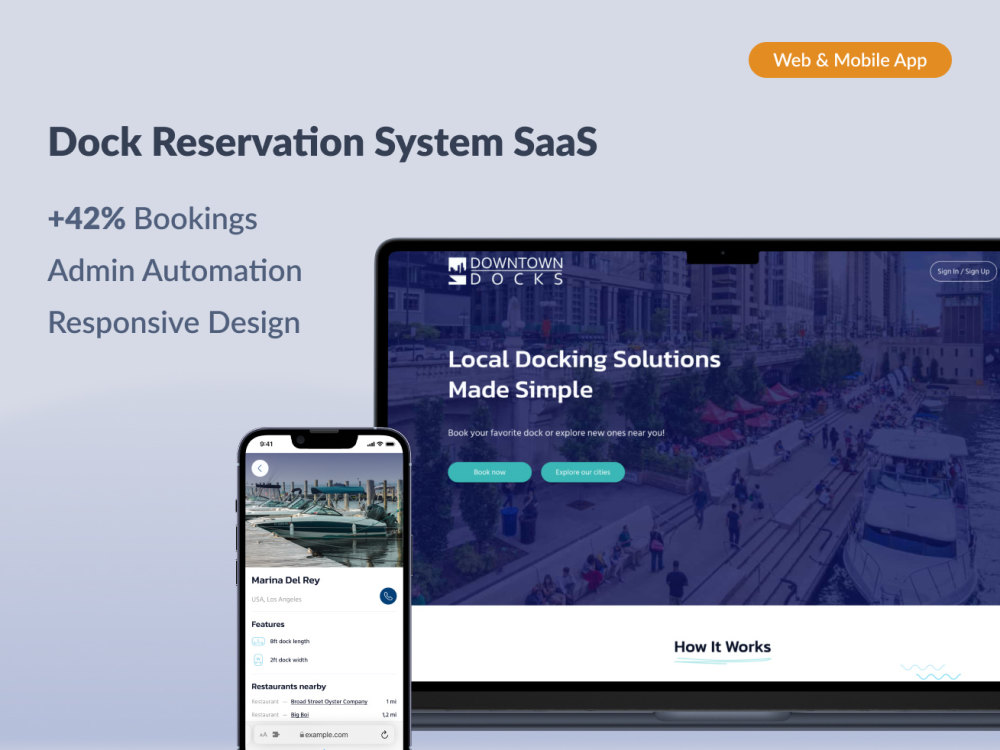Tap the aA text size icon

click(263, 735)
